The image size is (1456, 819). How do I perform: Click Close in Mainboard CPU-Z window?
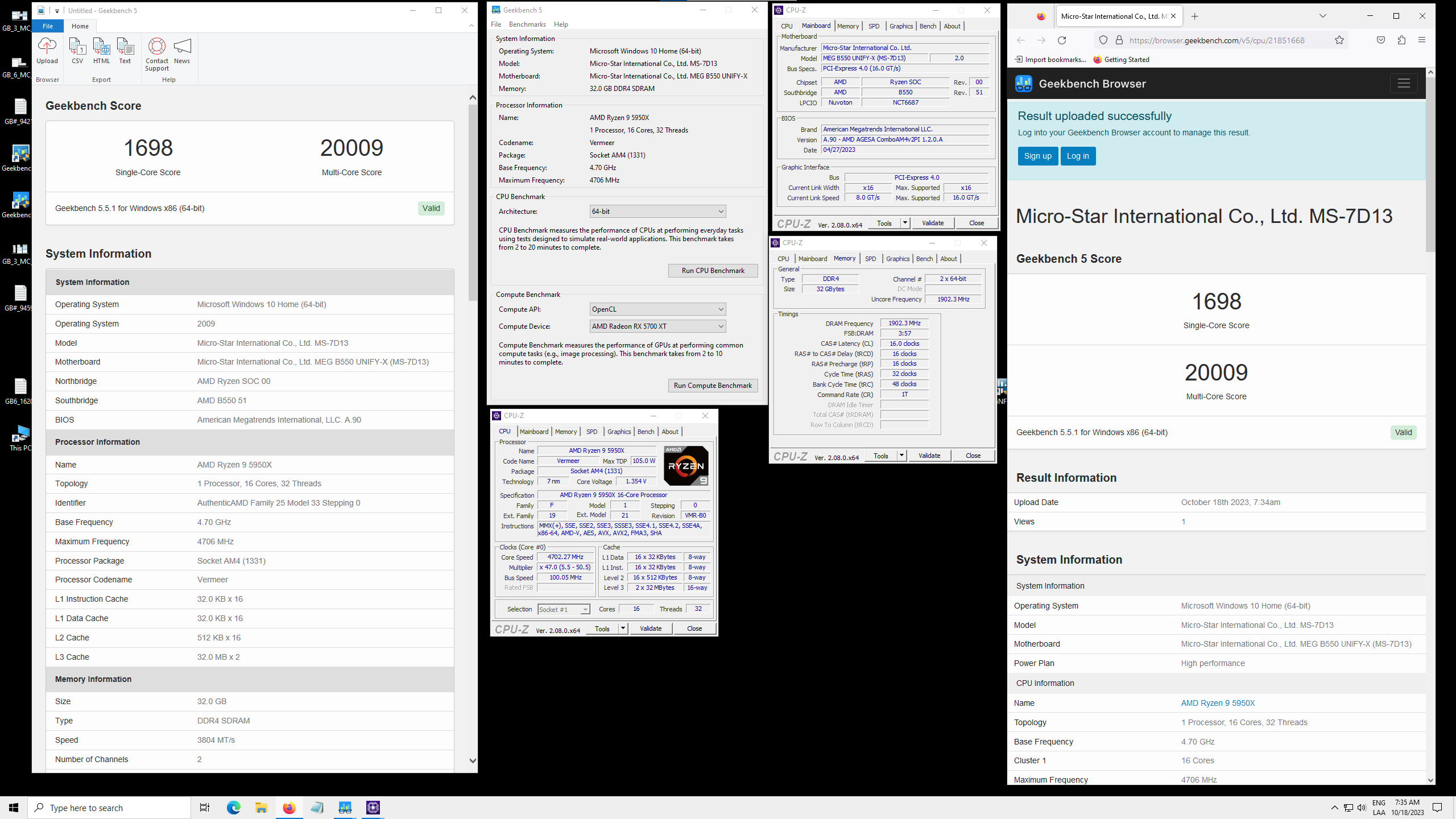977,223
